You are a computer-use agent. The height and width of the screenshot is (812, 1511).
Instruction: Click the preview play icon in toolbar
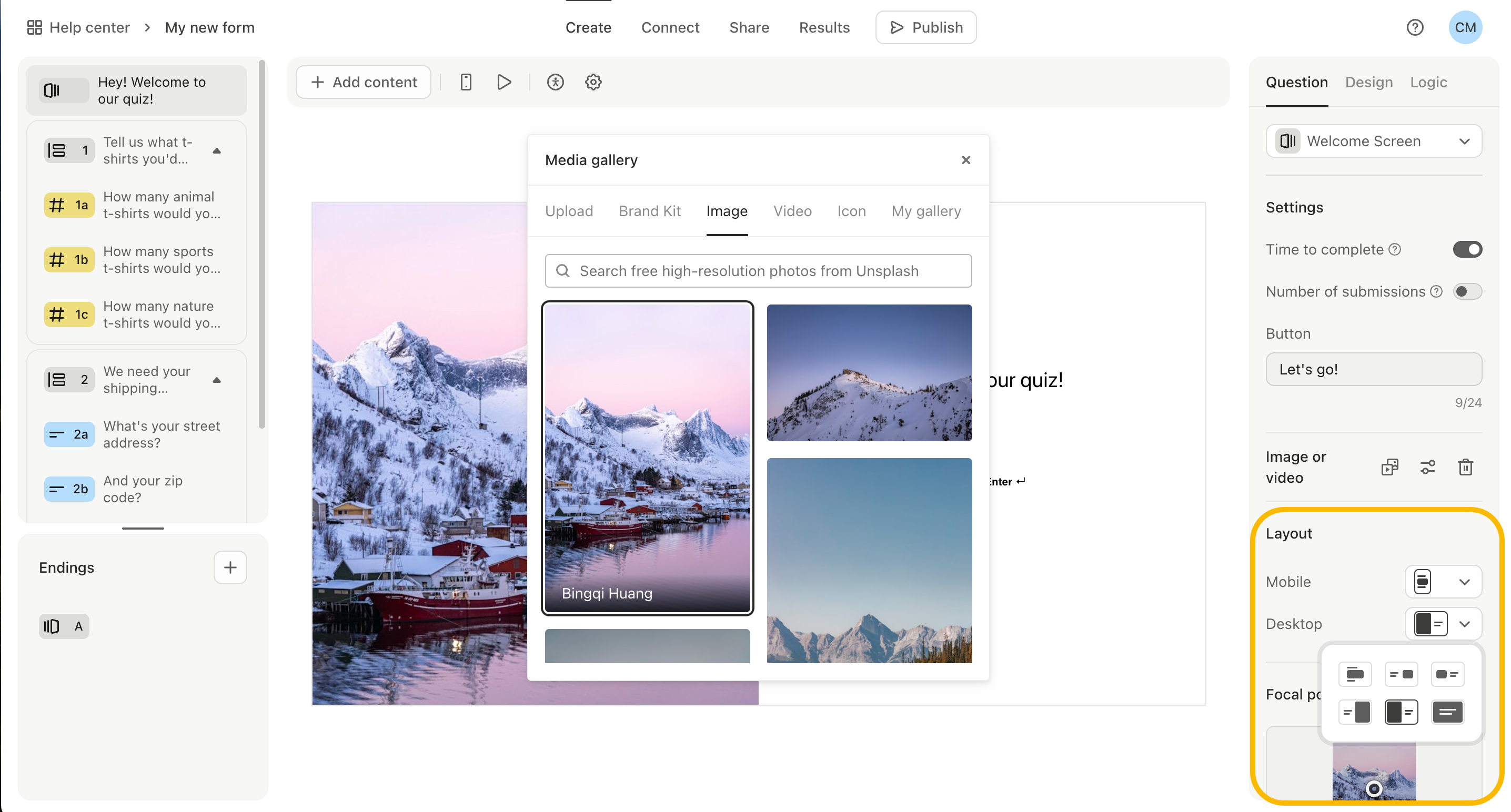[504, 82]
